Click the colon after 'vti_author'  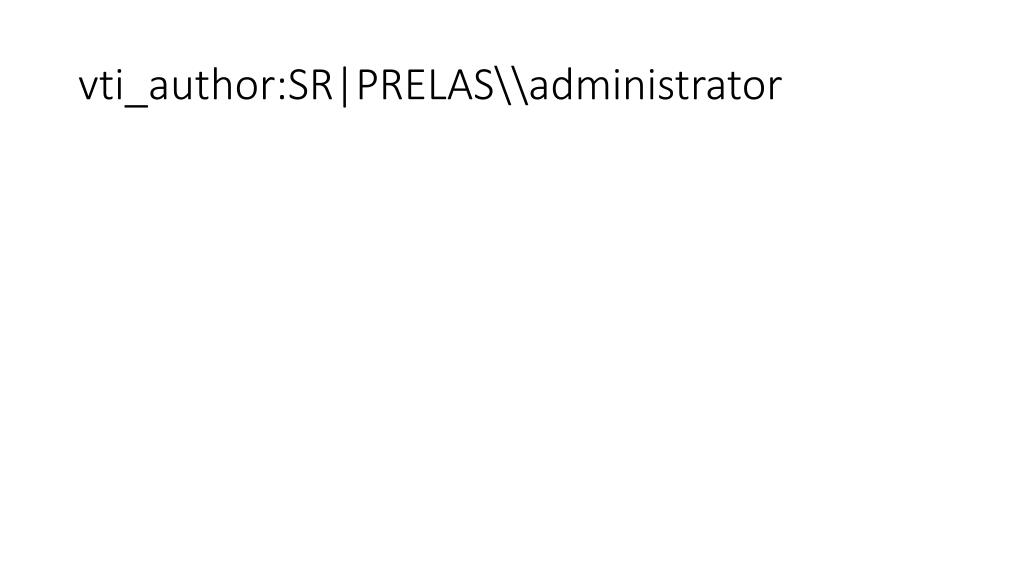pos(283,90)
